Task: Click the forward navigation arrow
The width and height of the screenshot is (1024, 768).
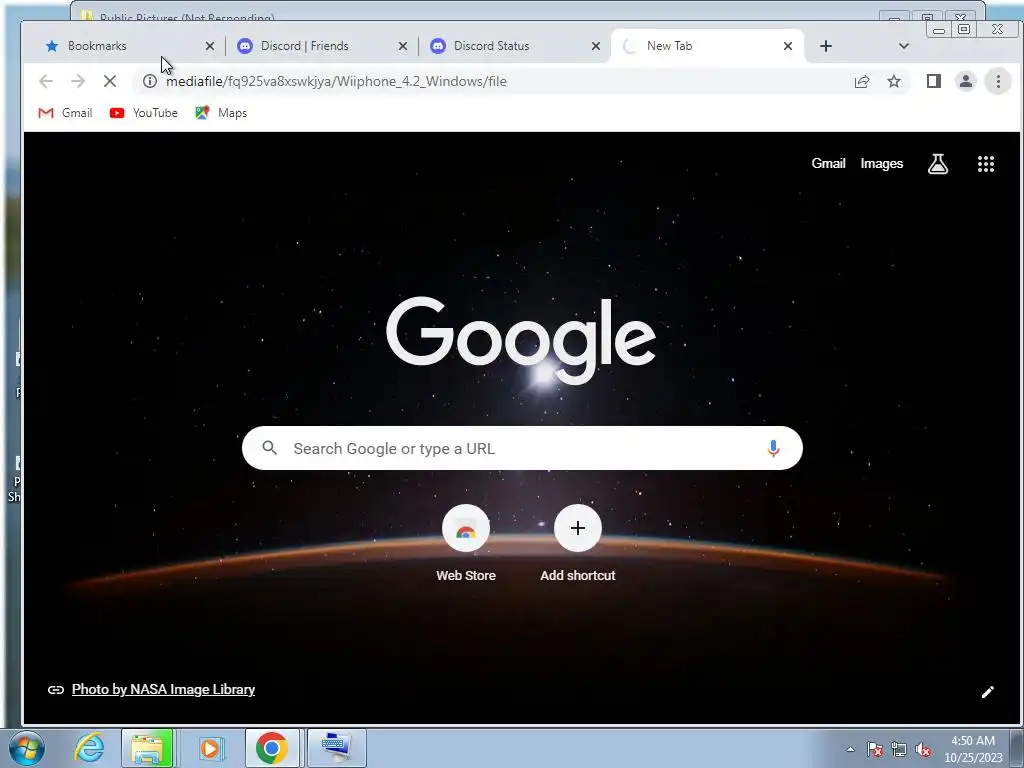Action: pyautogui.click(x=78, y=81)
